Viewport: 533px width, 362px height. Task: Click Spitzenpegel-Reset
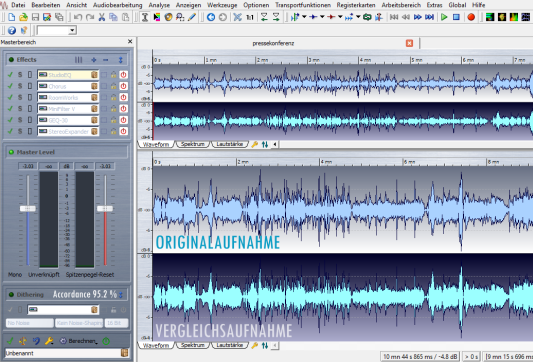click(90, 275)
